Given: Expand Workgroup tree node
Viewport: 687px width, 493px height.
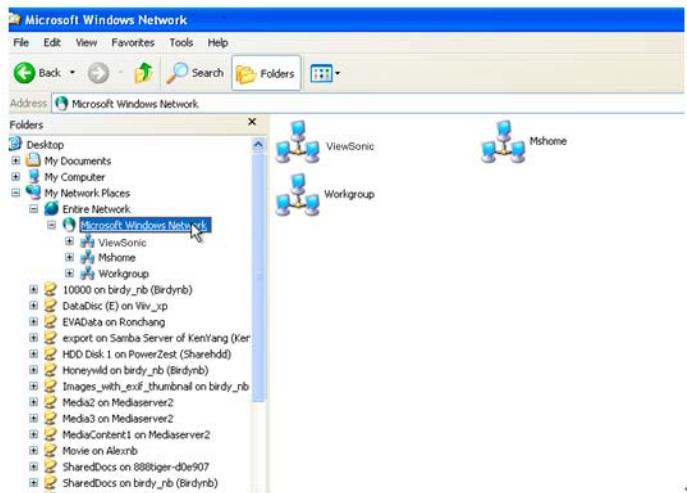Looking at the screenshot, I should tap(69, 273).
